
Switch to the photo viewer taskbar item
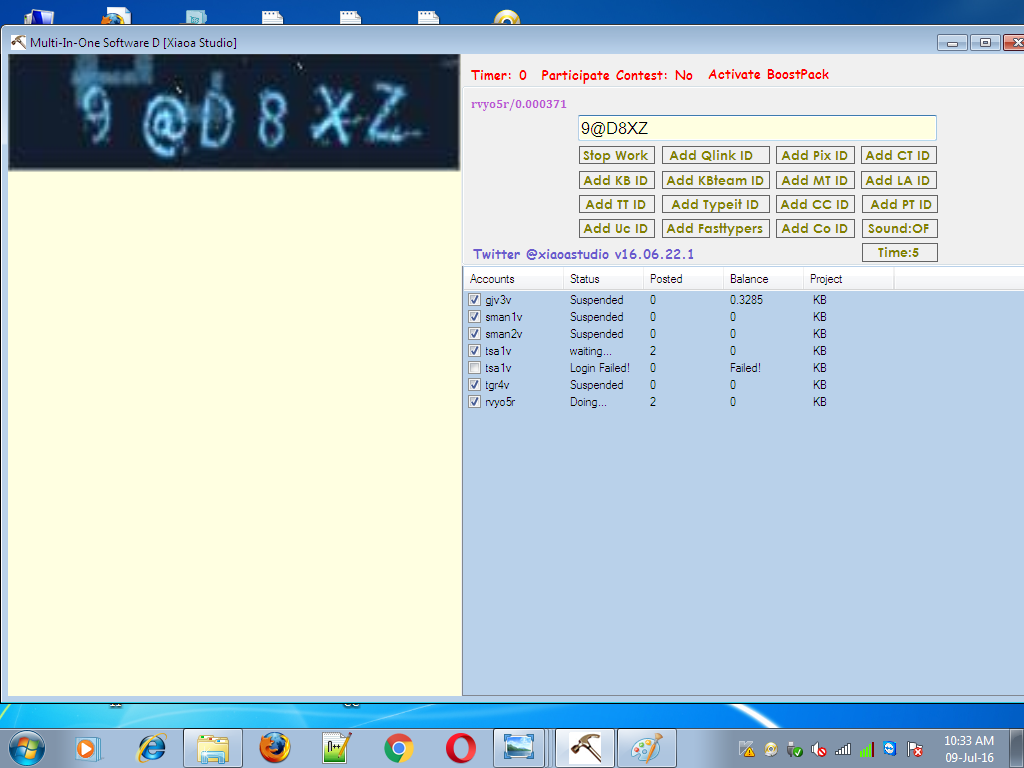(519, 748)
